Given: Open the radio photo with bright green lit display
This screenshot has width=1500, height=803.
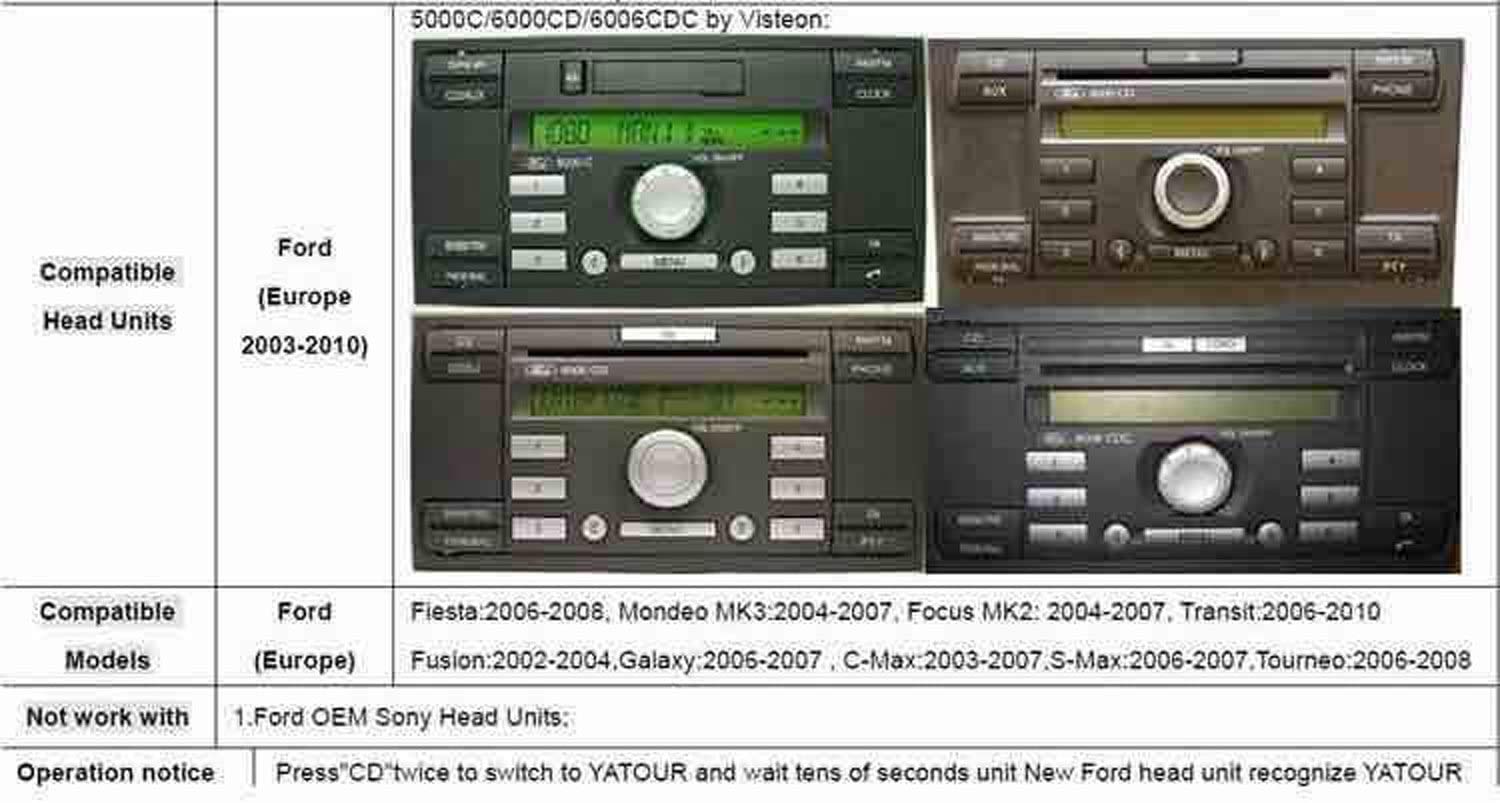Looking at the screenshot, I should 669,171.
